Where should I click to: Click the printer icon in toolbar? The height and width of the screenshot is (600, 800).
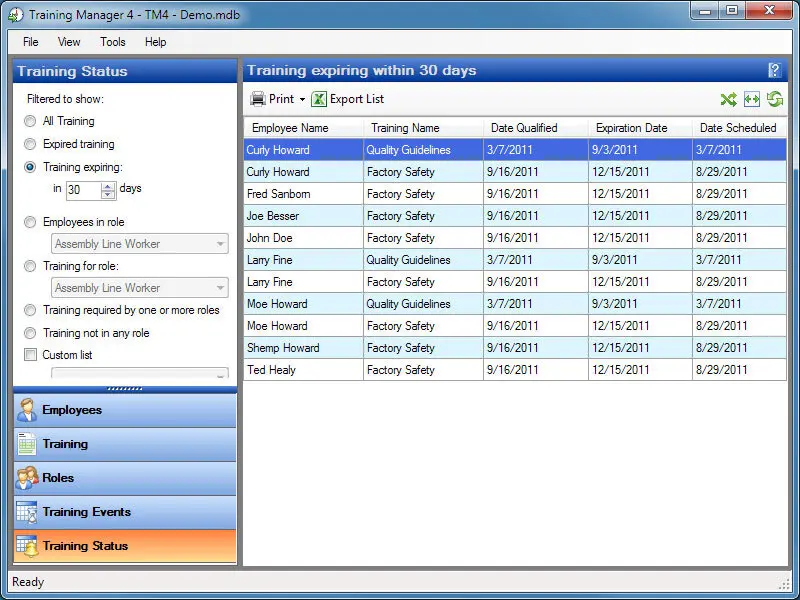[258, 99]
